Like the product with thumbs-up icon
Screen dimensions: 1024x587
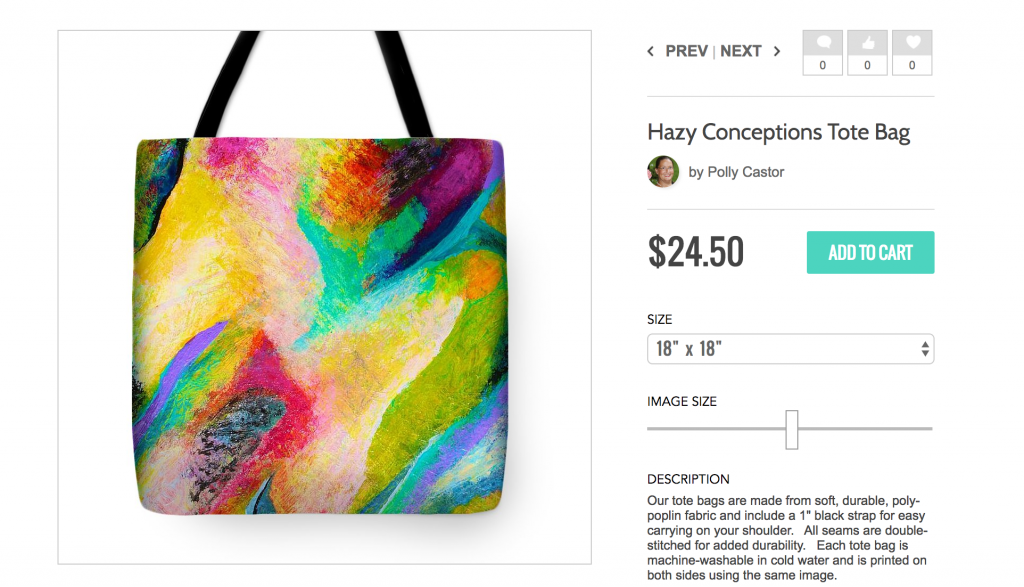pyautogui.click(x=867, y=43)
